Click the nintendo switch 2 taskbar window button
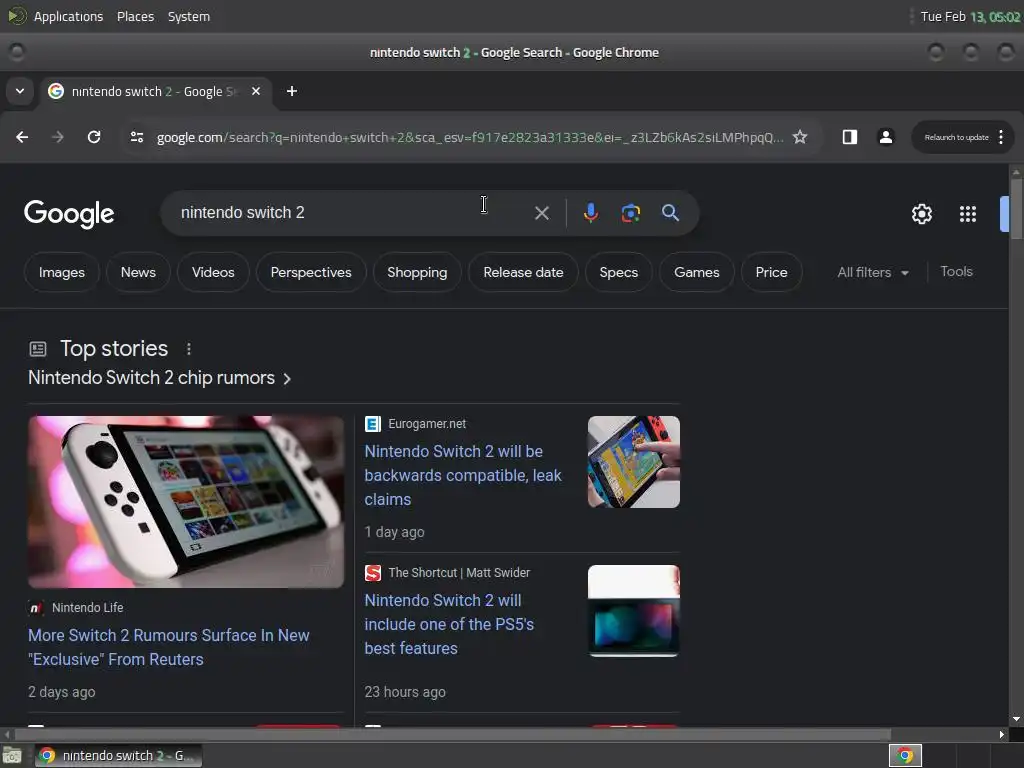 tap(119, 756)
